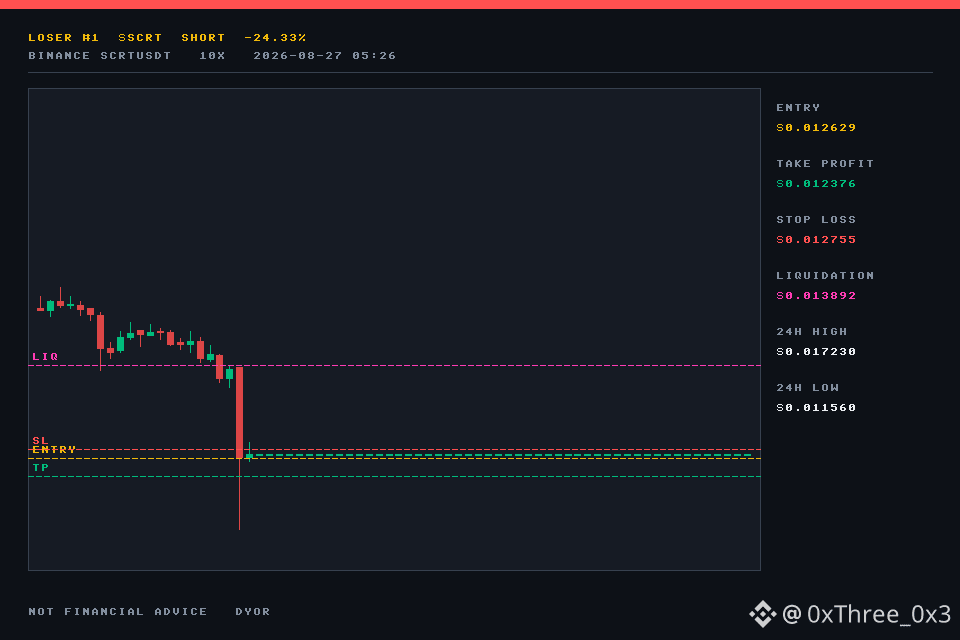Click the DYOR footer text
This screenshot has width=960, height=640.
pyautogui.click(x=253, y=611)
